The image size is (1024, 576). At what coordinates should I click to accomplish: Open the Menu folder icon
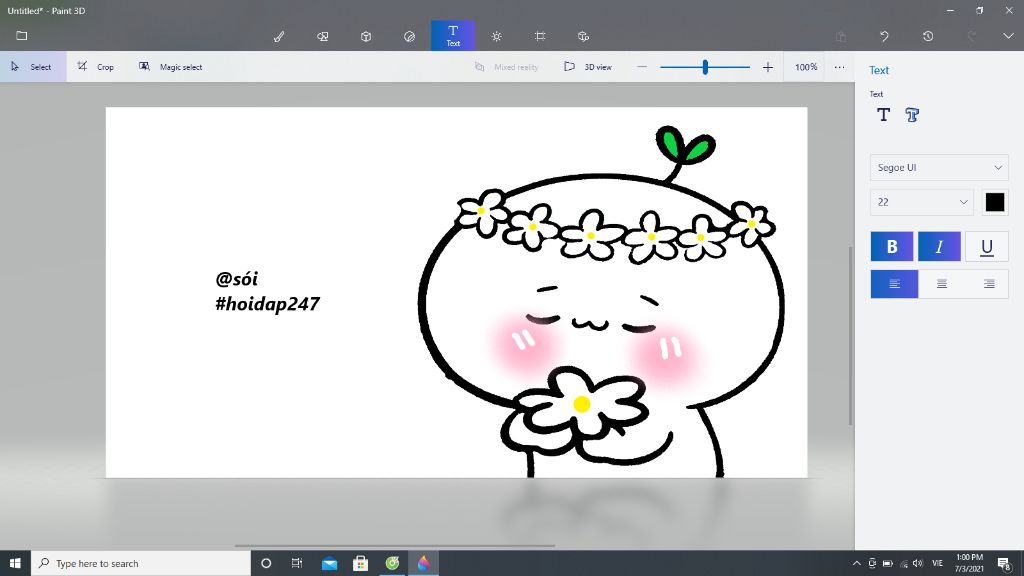click(22, 35)
